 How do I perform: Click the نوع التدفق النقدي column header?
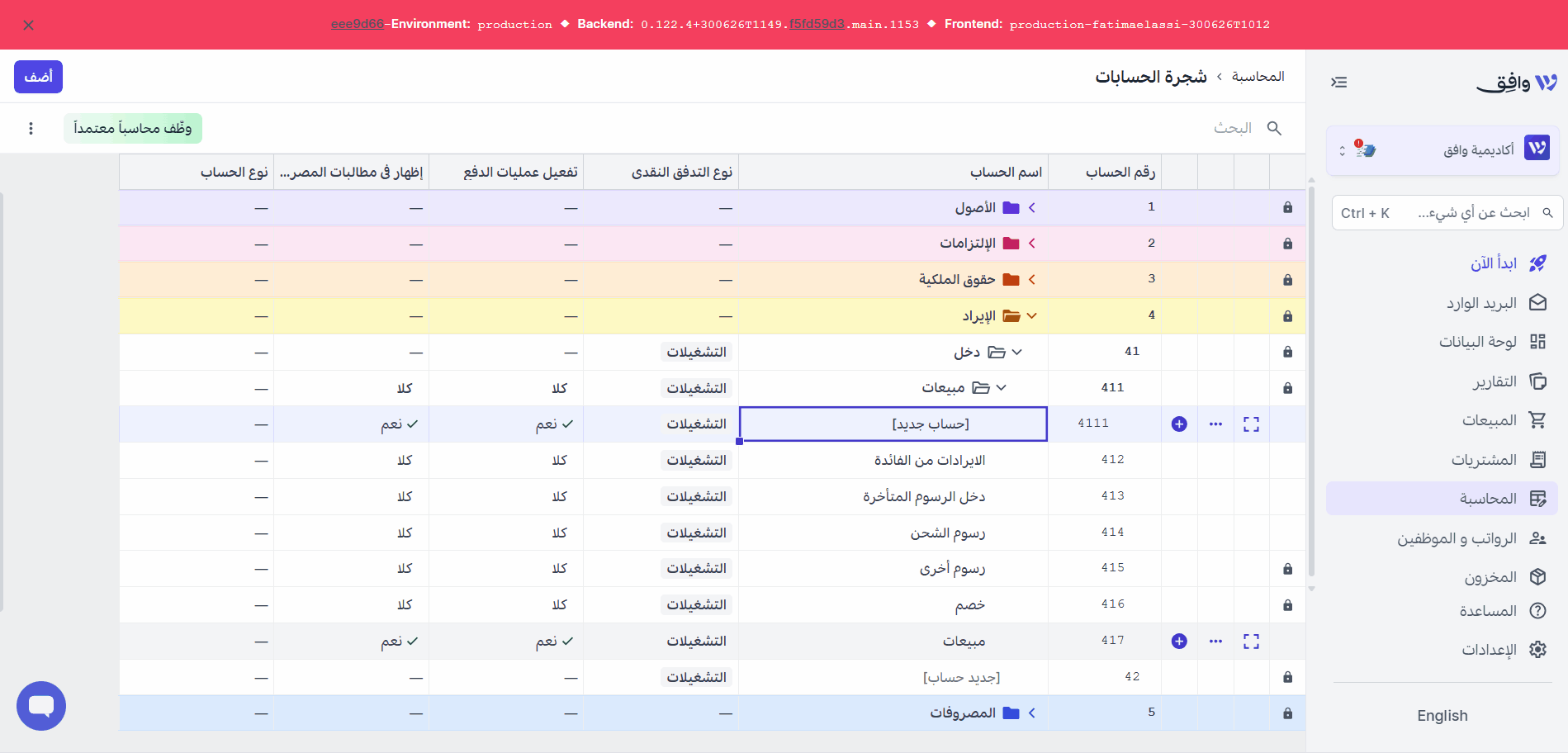661,172
